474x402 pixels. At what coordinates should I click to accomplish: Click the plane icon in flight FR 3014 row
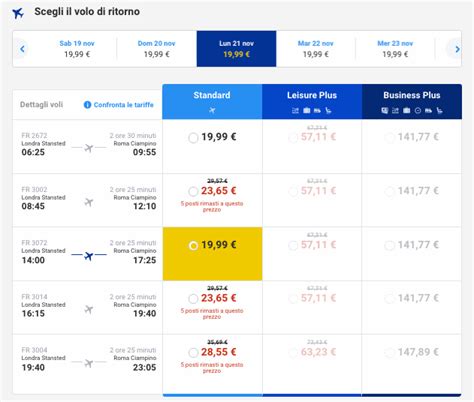[x=89, y=309]
